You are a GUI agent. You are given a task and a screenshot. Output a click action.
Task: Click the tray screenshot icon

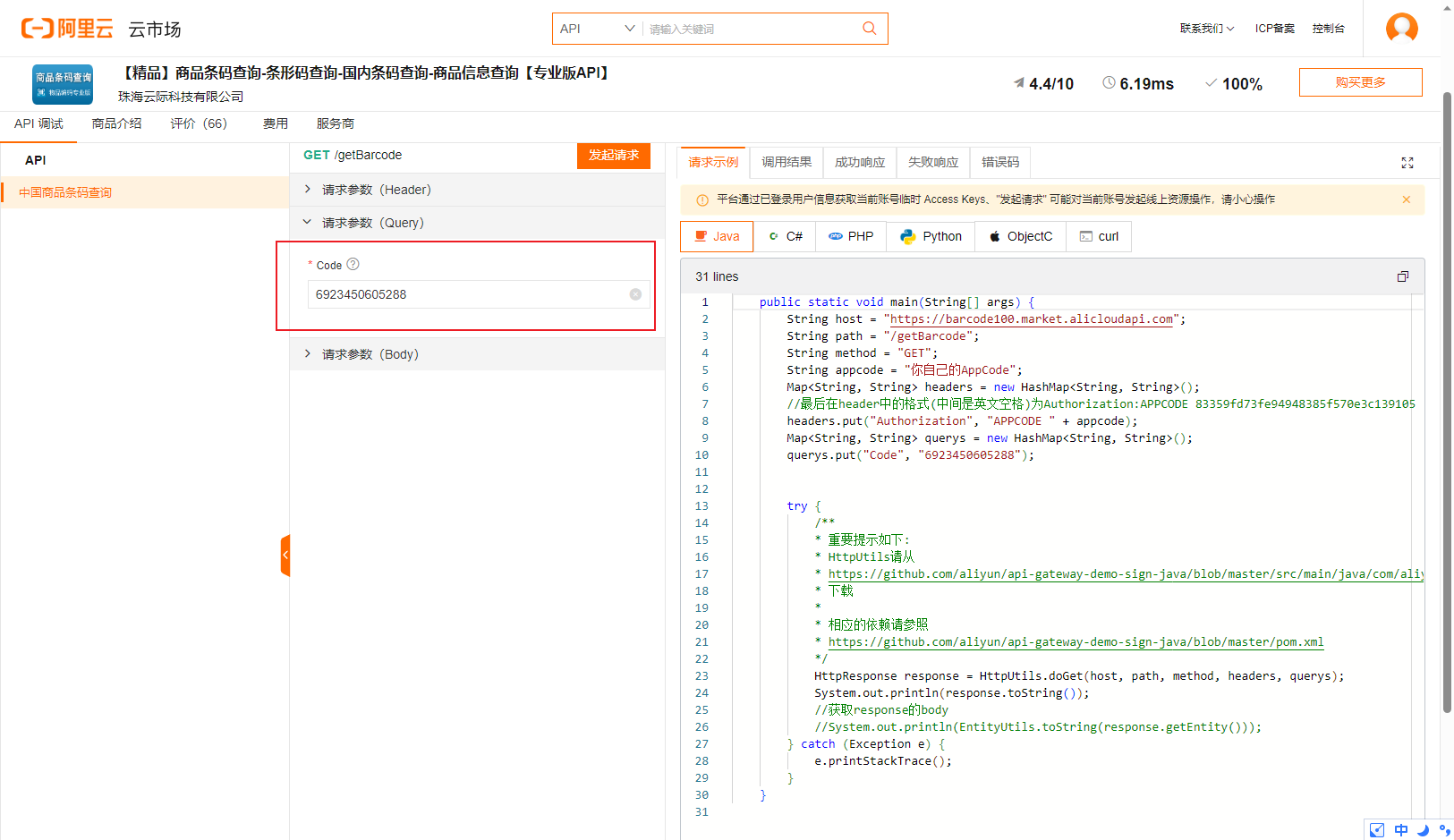pos(1377,830)
